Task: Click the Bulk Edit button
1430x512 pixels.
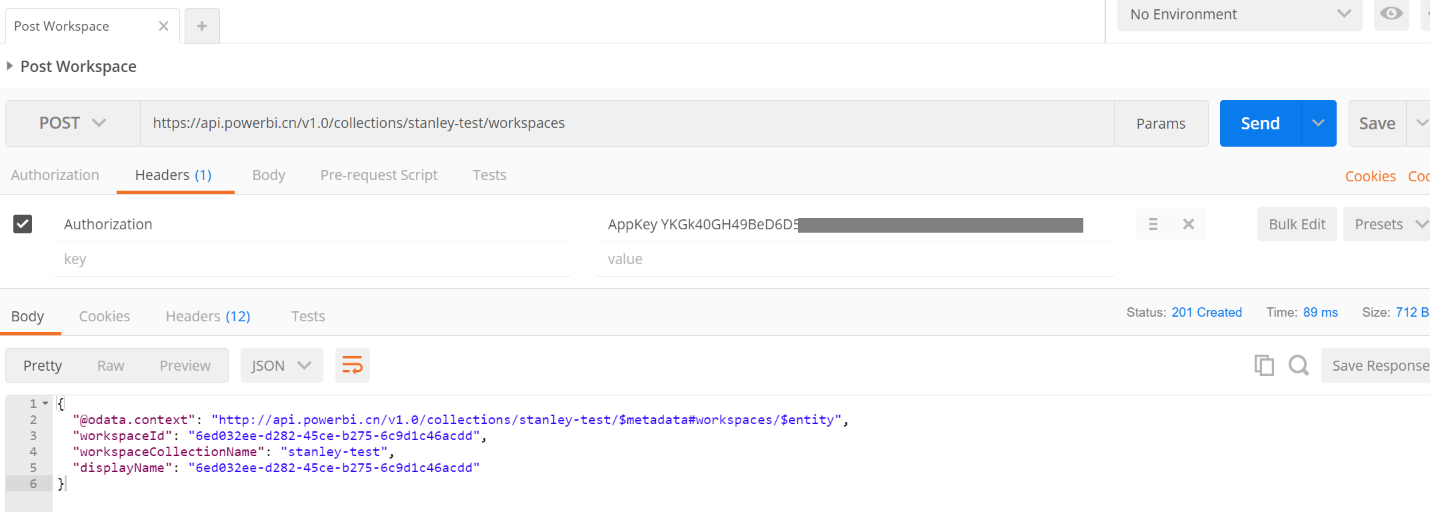Action: (1296, 224)
